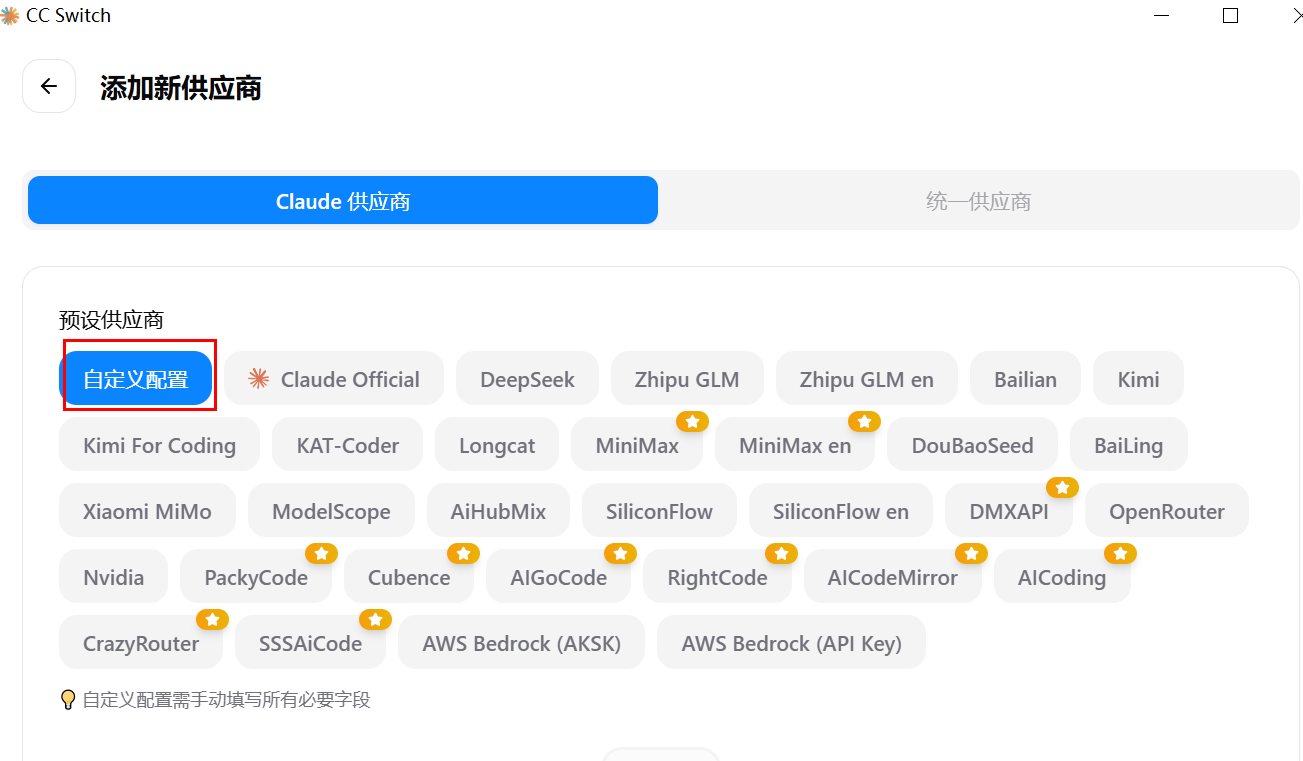Select the Zhipu GLM preset without the en suffix
Viewport: 1303px width, 761px height.
tap(687, 379)
